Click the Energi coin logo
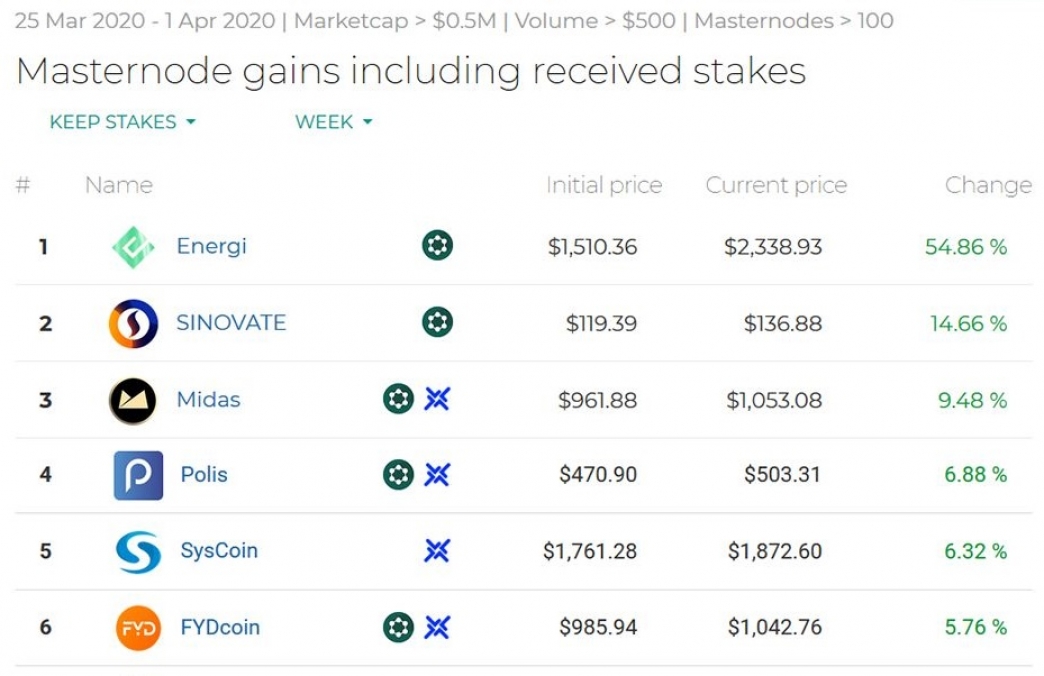Viewport: 1044px width, 676px height. tap(133, 247)
